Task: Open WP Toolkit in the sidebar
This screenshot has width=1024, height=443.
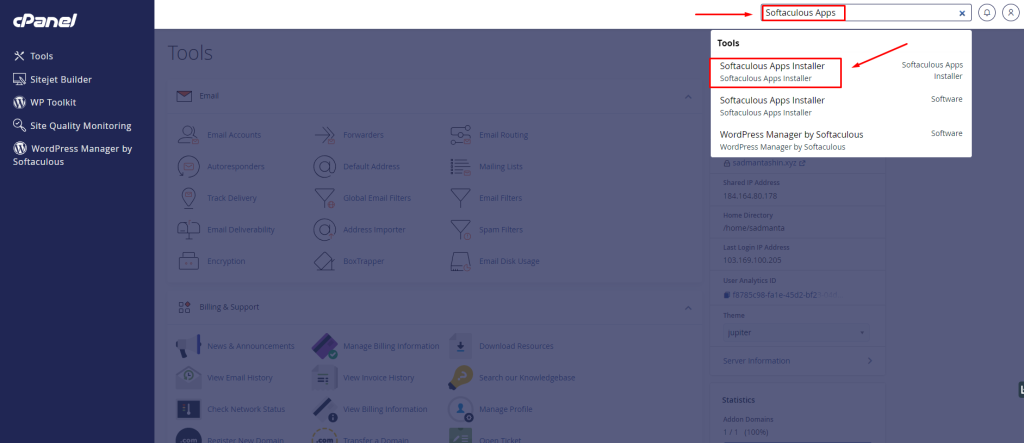Action: 44,103
